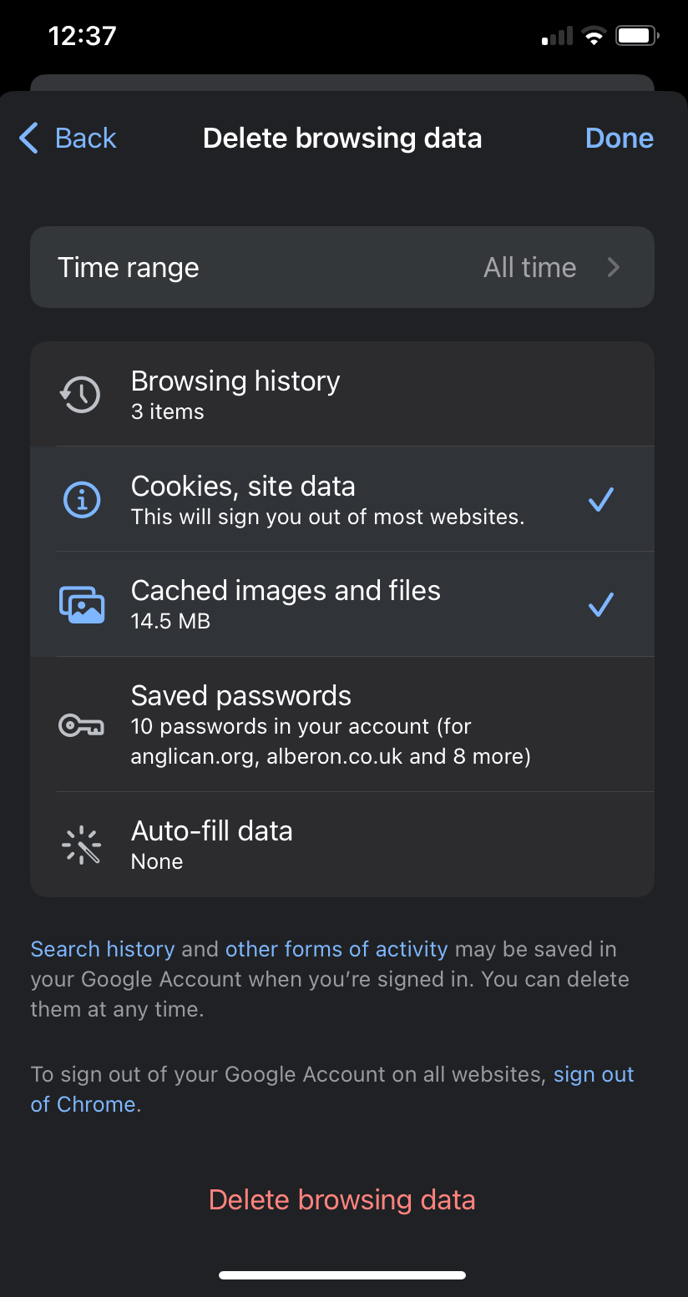Image resolution: width=688 pixels, height=1297 pixels.
Task: Select the Browsing history row
Action: click(x=342, y=395)
